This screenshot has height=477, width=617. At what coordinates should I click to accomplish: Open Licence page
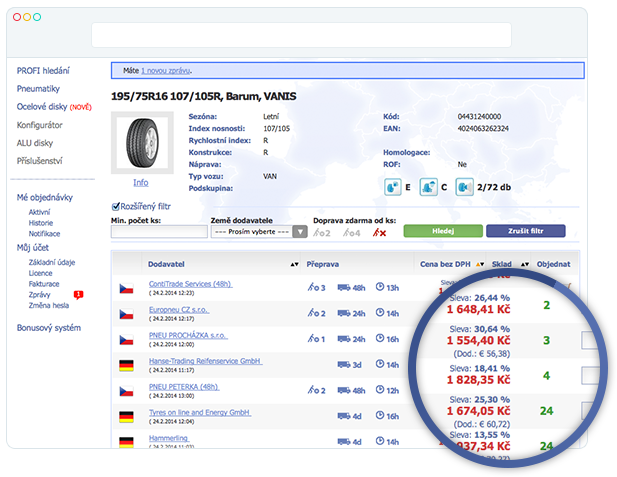[x=40, y=273]
